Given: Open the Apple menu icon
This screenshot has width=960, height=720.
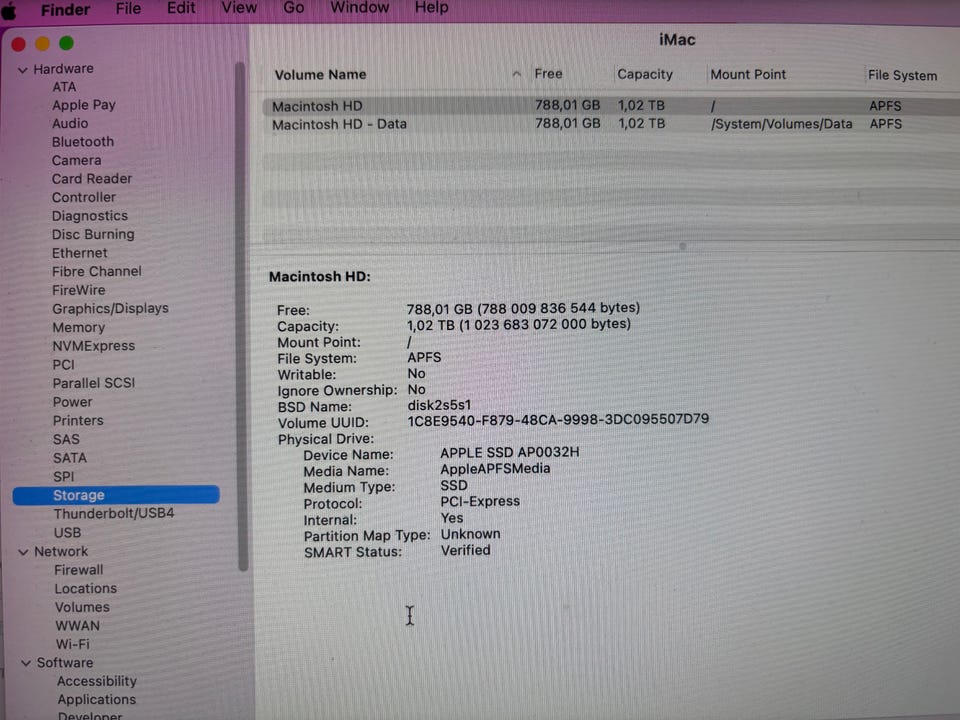Looking at the screenshot, I should point(9,10).
